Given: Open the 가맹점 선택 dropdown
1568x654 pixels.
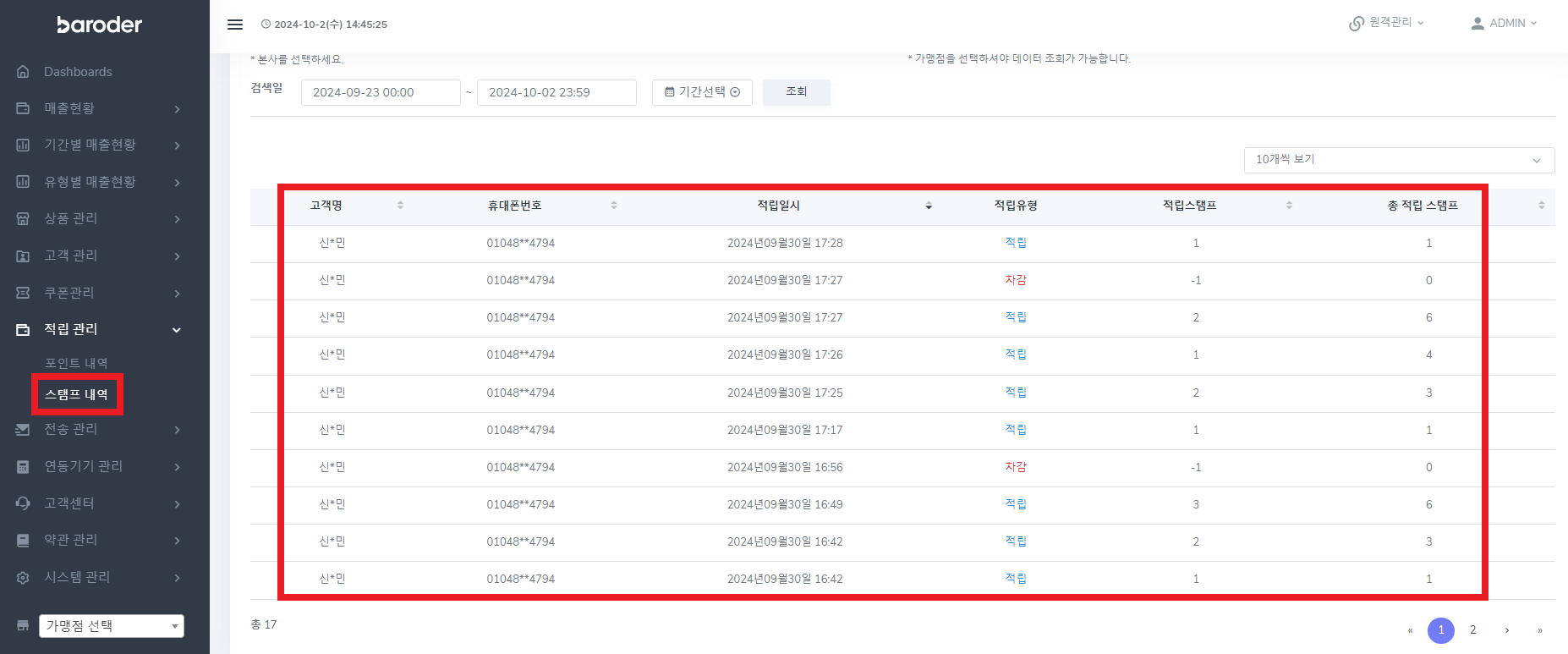Looking at the screenshot, I should [112, 626].
